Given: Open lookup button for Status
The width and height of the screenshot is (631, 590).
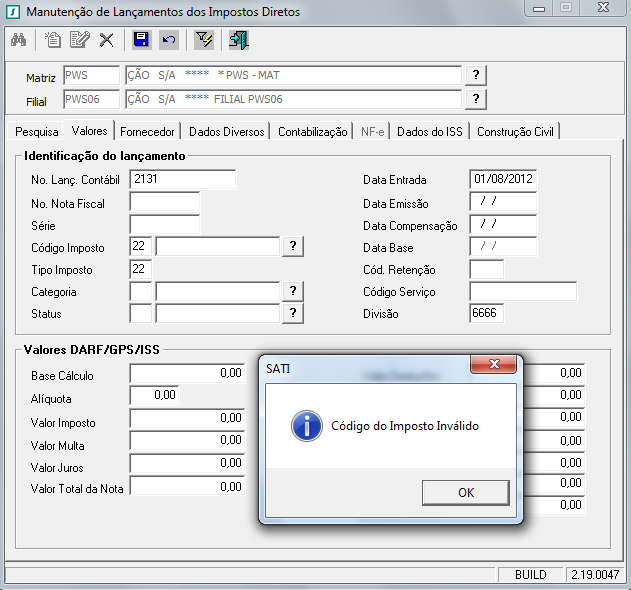Looking at the screenshot, I should [x=293, y=313].
